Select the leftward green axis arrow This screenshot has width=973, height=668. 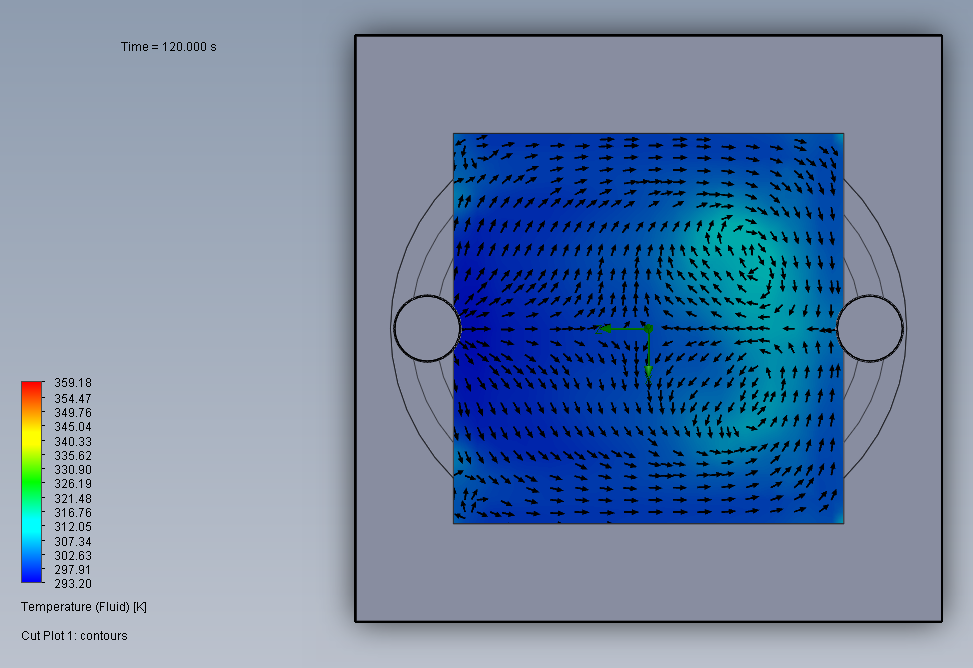pyautogui.click(x=621, y=328)
